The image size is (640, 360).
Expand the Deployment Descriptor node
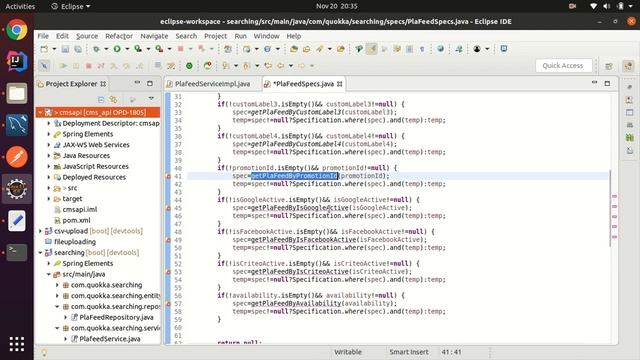pyautogui.click(x=49, y=123)
